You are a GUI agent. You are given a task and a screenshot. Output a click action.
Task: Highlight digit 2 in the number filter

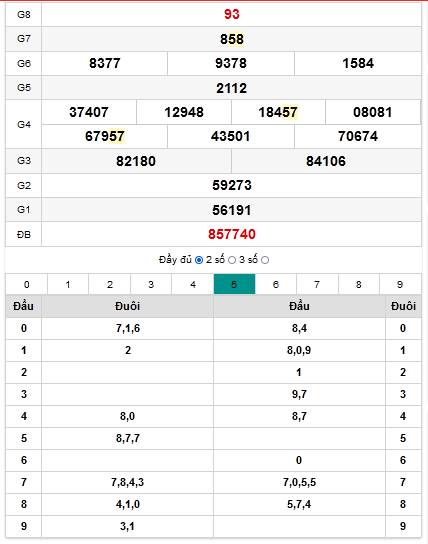pos(110,284)
